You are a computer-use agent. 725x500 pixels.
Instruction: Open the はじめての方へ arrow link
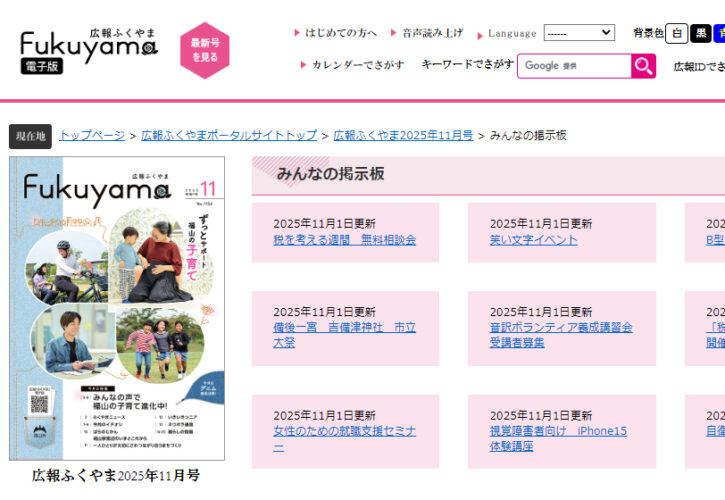pyautogui.click(x=336, y=33)
